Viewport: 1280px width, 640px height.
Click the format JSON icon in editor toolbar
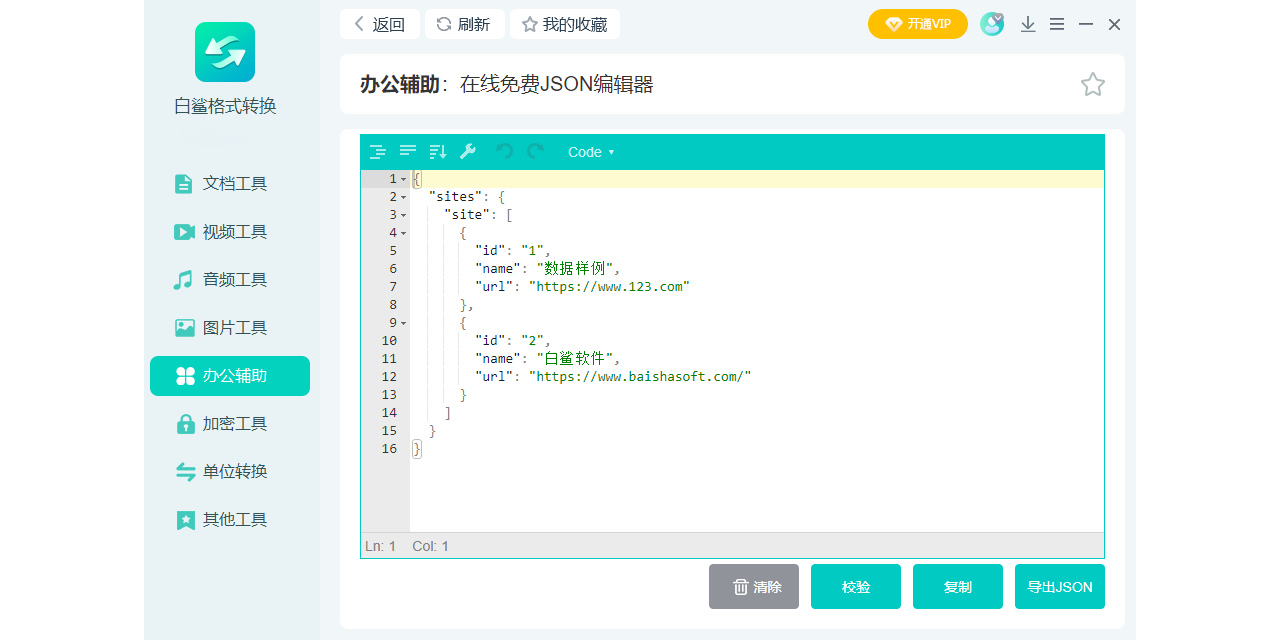(377, 152)
